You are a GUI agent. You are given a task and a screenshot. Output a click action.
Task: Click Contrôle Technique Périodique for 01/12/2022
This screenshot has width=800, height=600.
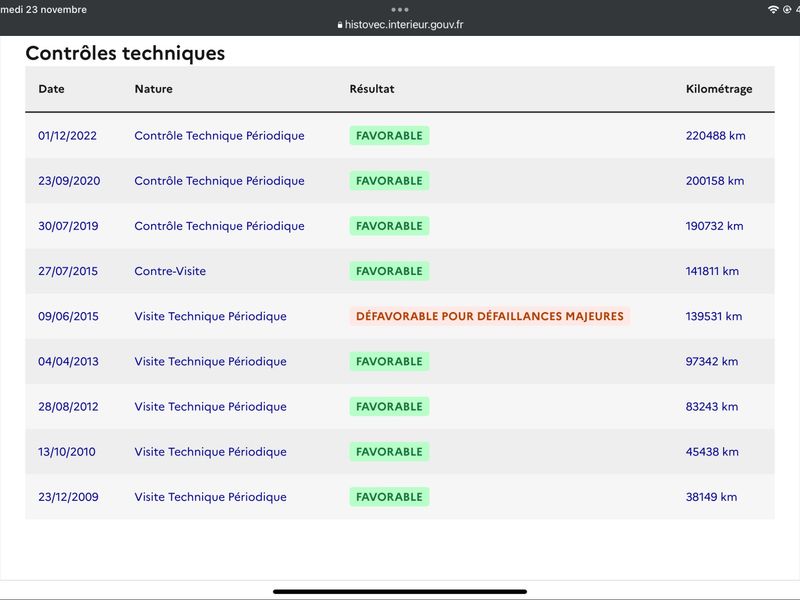[x=219, y=136]
